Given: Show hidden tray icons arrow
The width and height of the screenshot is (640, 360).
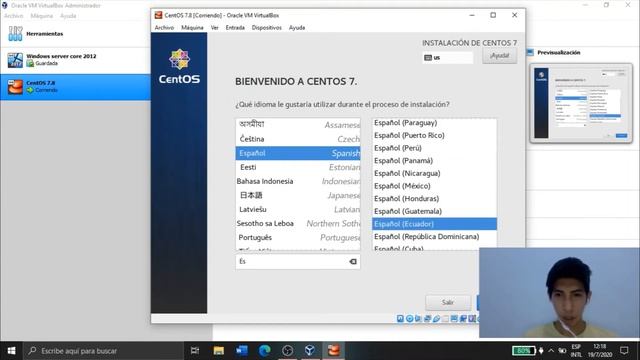Looking at the screenshot, I should (551, 351).
